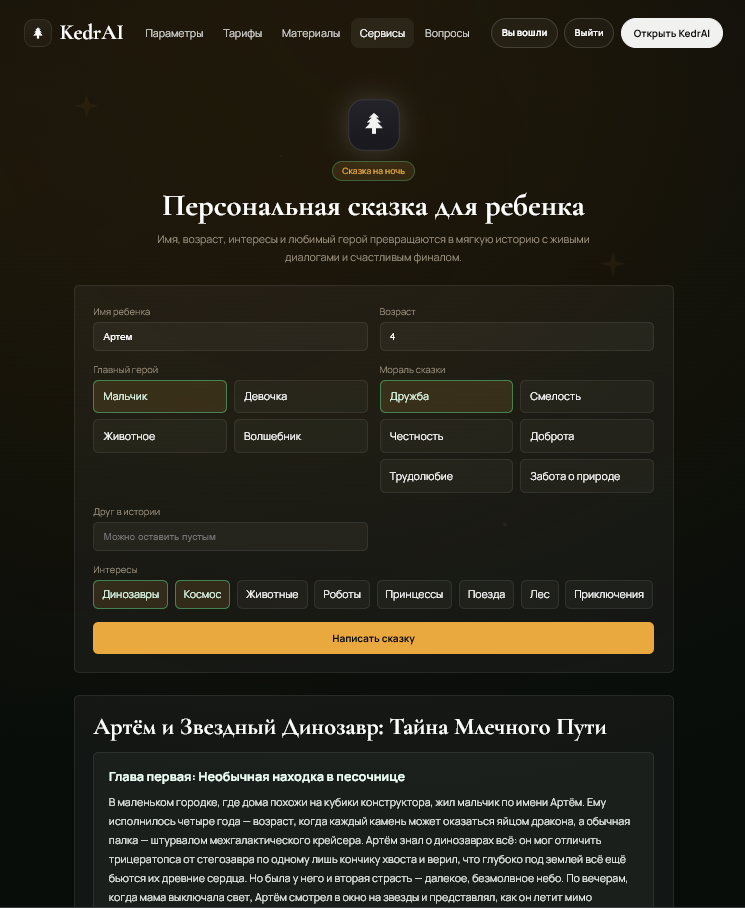Focus the Друг в истории input field

pyautogui.click(x=230, y=536)
